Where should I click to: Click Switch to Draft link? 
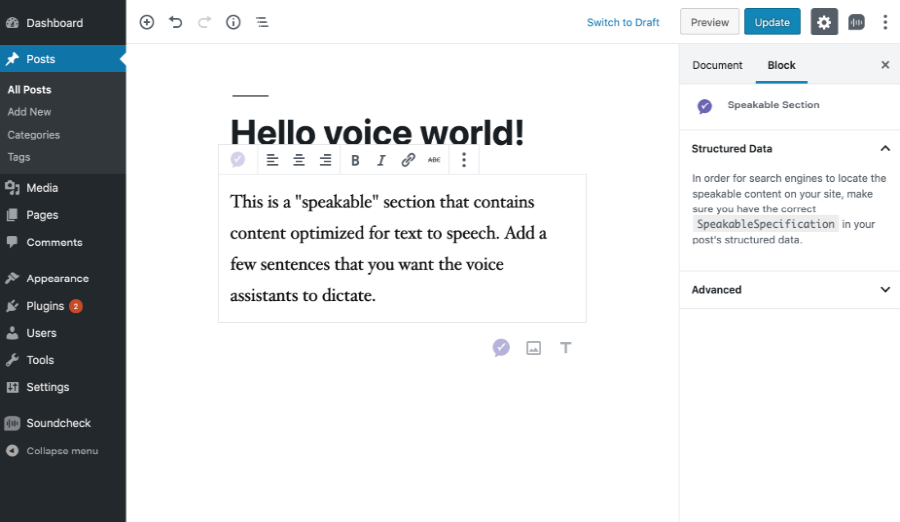point(623,22)
